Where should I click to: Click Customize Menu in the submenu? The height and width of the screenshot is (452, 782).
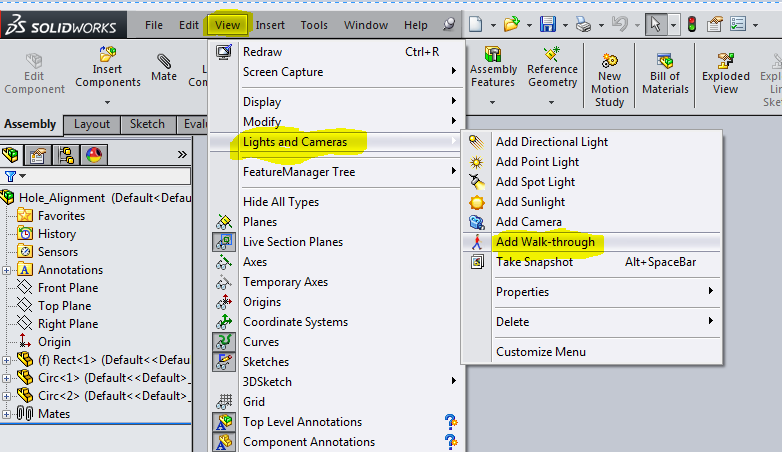coord(540,352)
